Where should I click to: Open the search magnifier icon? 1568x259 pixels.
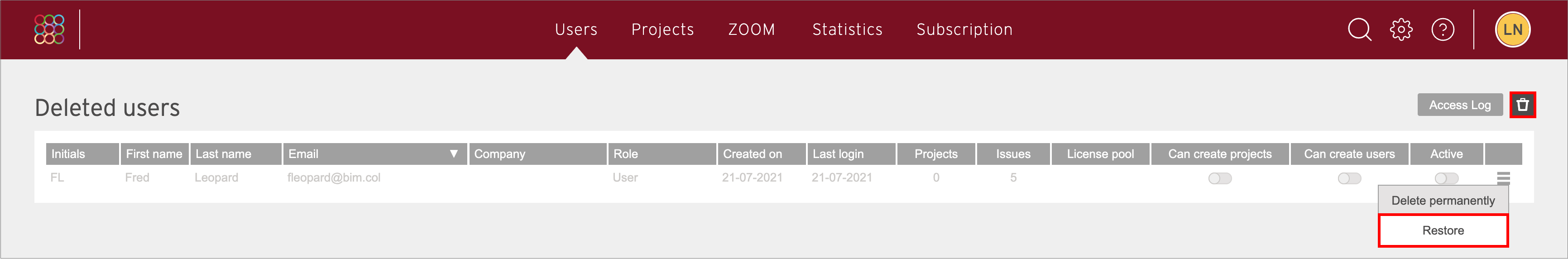pos(1359,29)
